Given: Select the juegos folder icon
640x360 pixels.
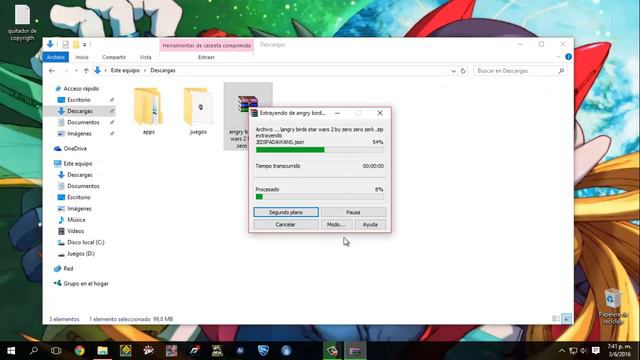Looking at the screenshot, I should coord(198,107).
